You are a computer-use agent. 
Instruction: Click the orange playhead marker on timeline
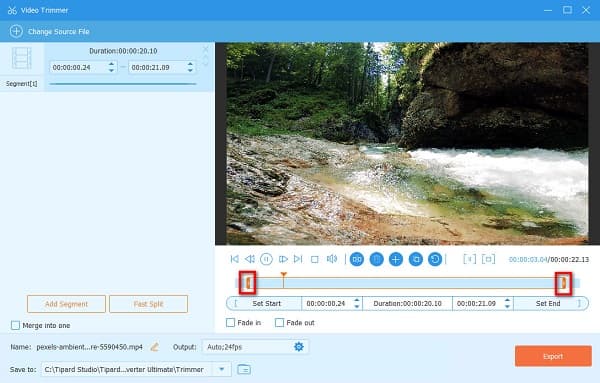[284, 275]
